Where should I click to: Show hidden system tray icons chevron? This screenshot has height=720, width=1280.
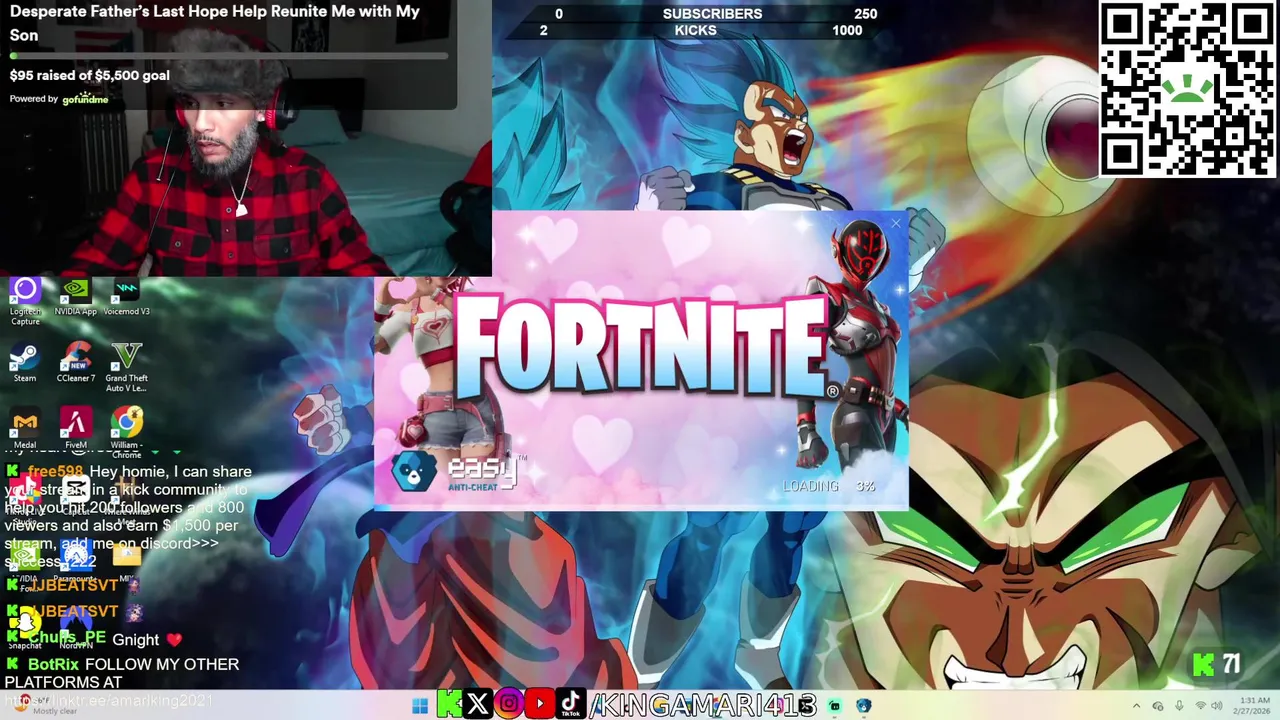click(1136, 707)
